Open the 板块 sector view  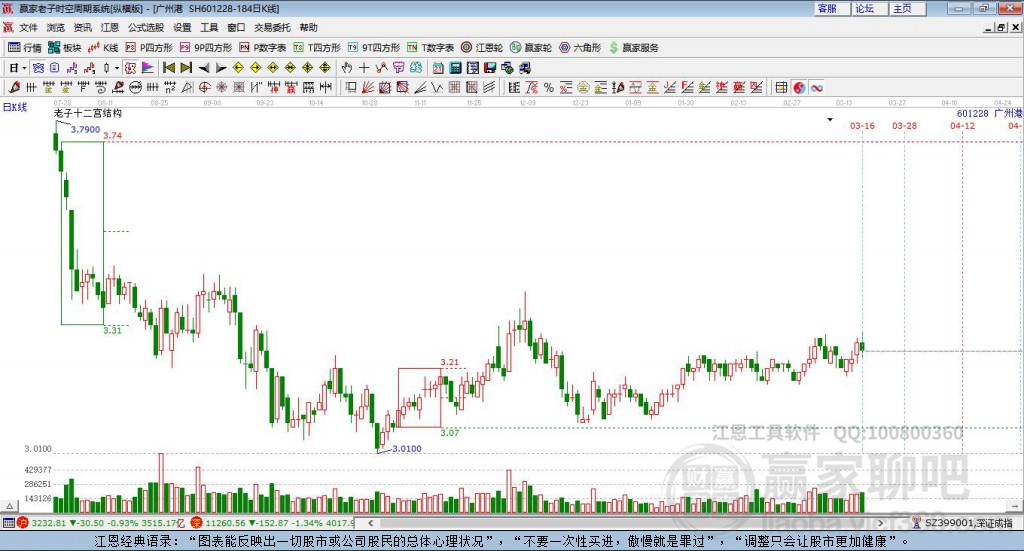tap(65, 48)
